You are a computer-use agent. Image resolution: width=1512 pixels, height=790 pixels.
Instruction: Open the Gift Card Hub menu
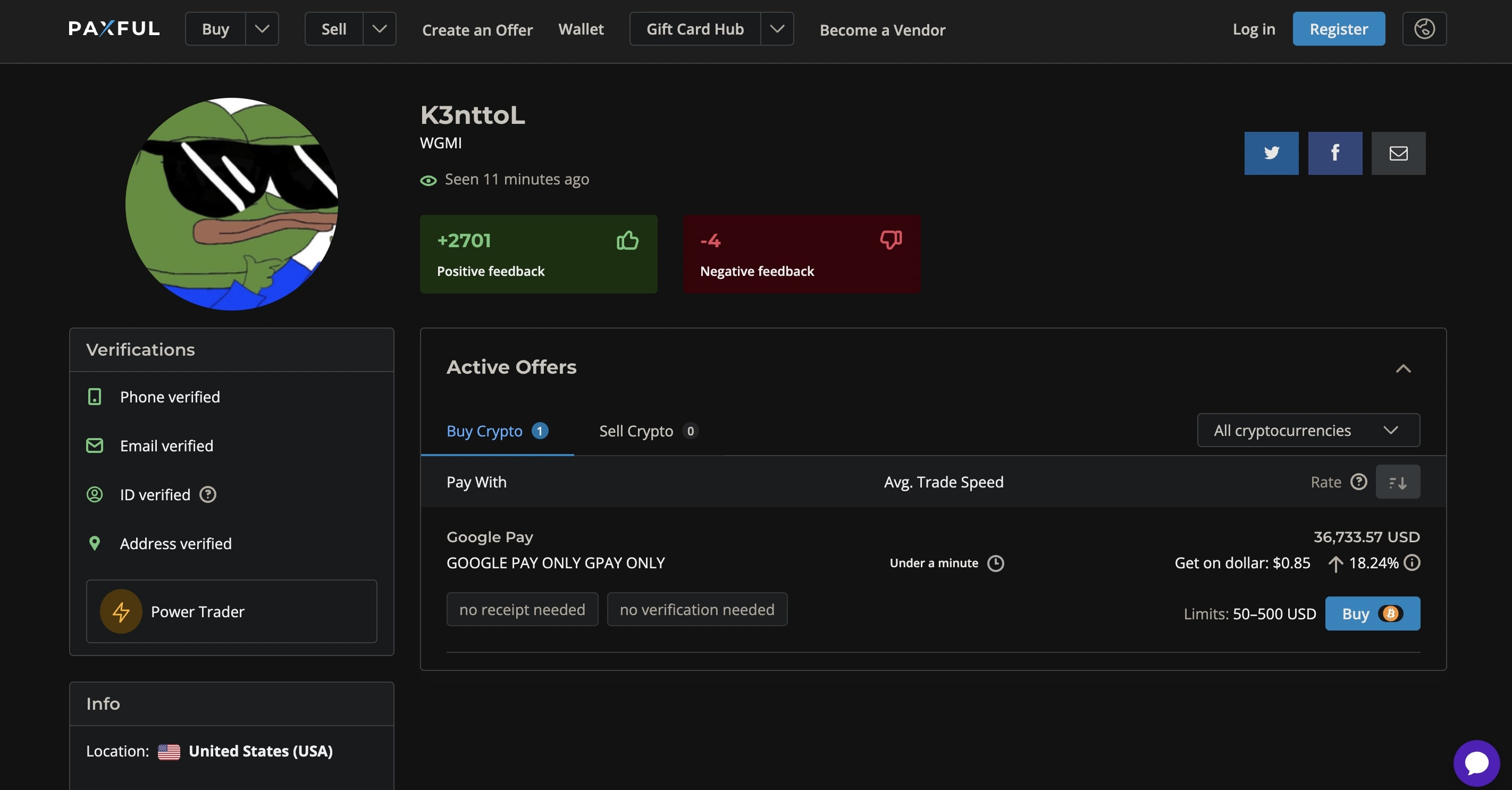tap(695, 29)
